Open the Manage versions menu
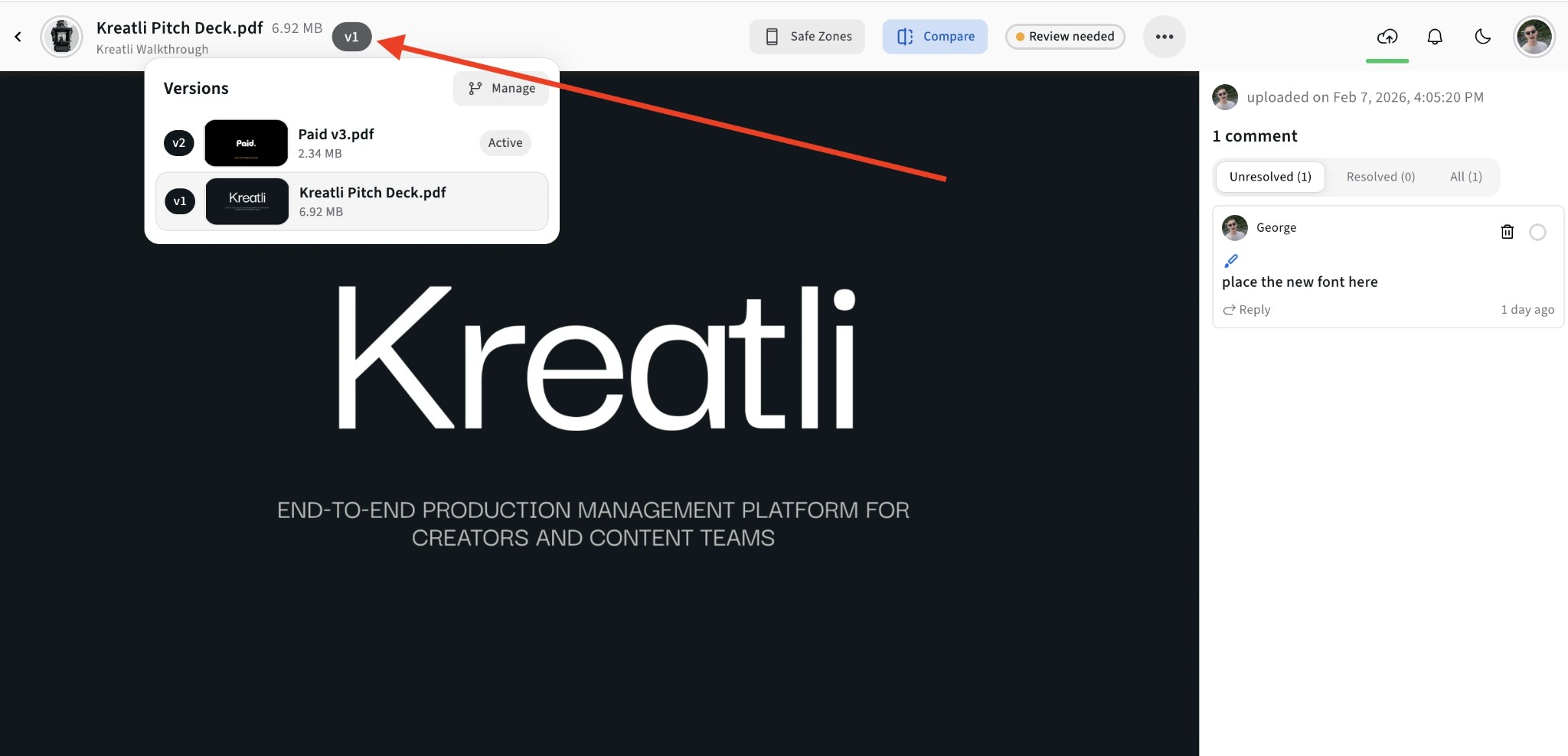The image size is (1568, 756). (x=501, y=88)
